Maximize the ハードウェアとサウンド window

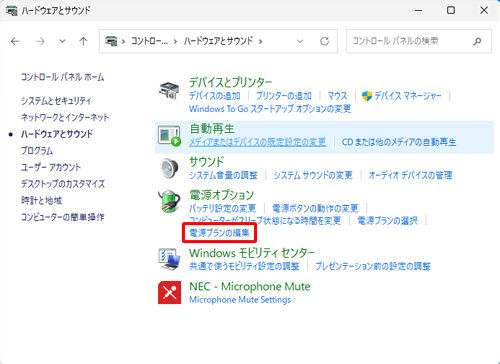451,10
